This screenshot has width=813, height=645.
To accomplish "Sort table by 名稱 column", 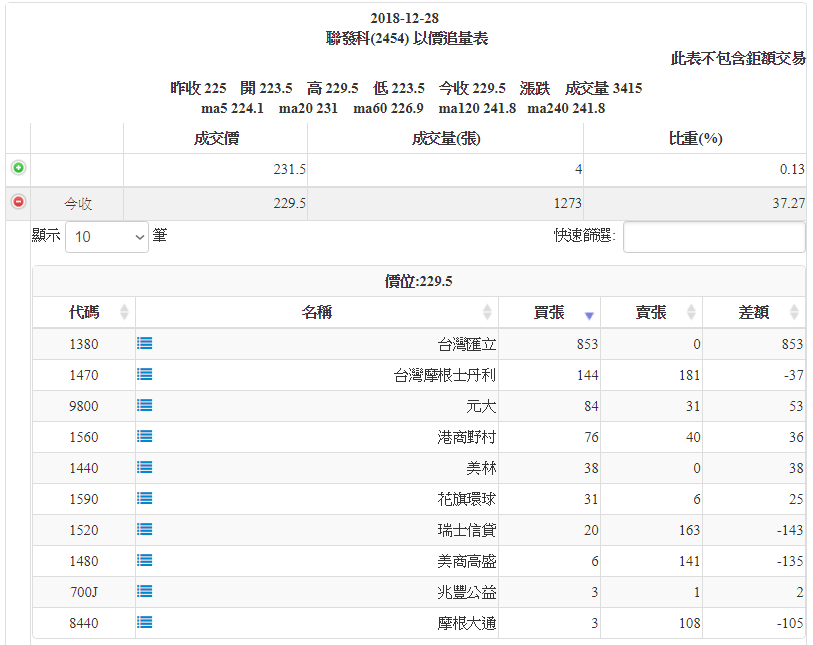I will click(x=317, y=312).
